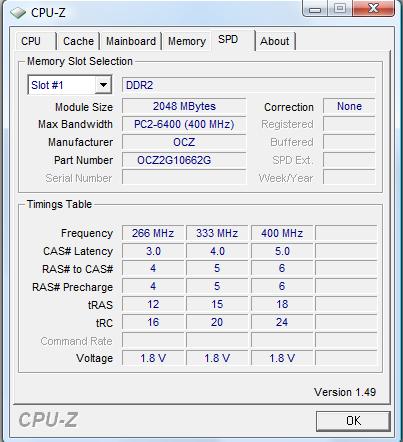
Task: Open the About tab
Action: point(275,41)
